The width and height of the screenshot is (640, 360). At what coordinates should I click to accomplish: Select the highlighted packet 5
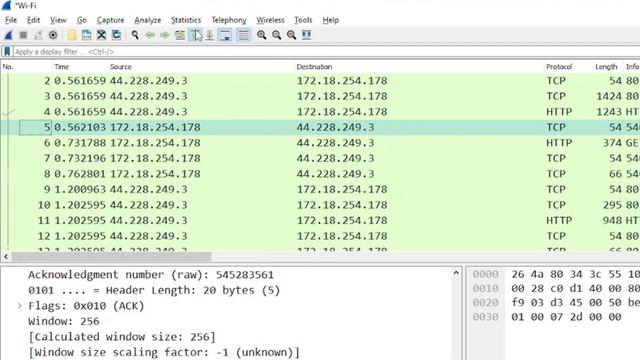(320, 127)
